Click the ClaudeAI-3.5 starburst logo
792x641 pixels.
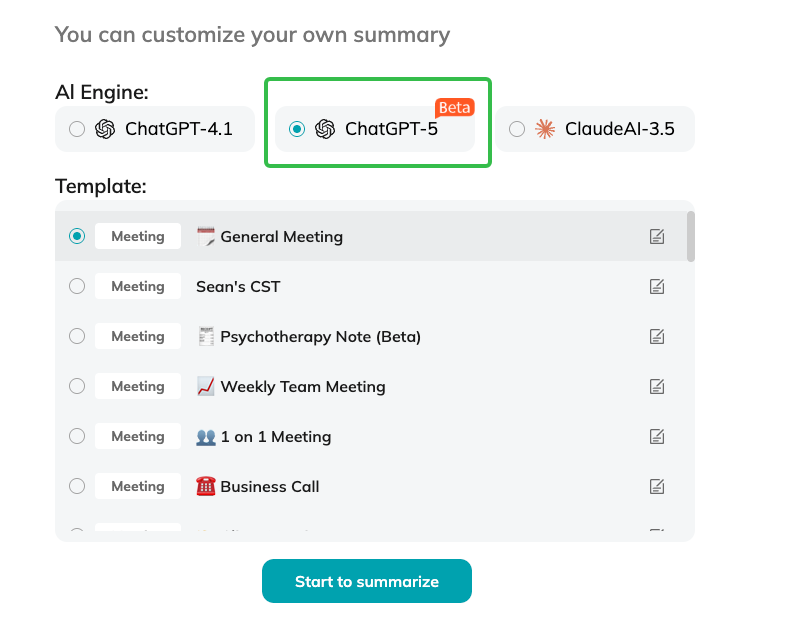(545, 129)
